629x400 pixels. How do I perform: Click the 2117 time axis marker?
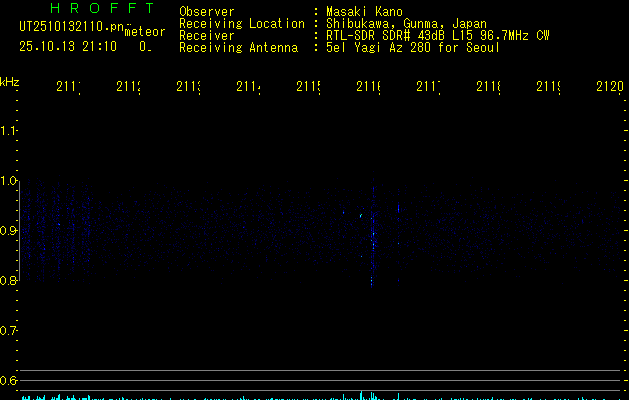click(x=428, y=87)
